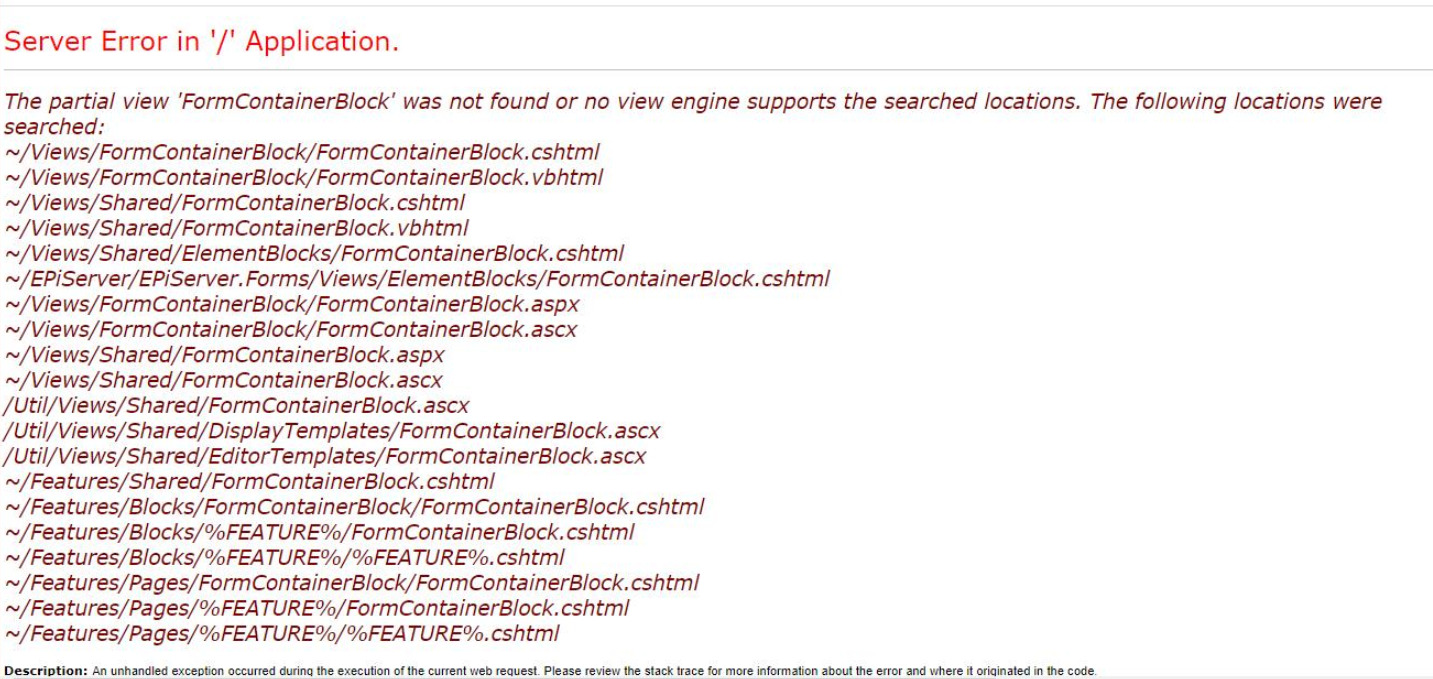Screen dimensions: 1433x679
Task: Click the ~/Views/FormContainerBlock/FormContainerBlock.ascx line
Action: (x=291, y=328)
